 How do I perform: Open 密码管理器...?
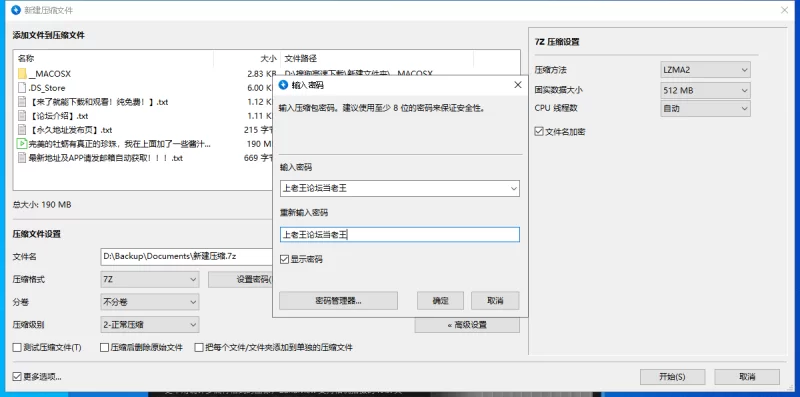[338, 301]
